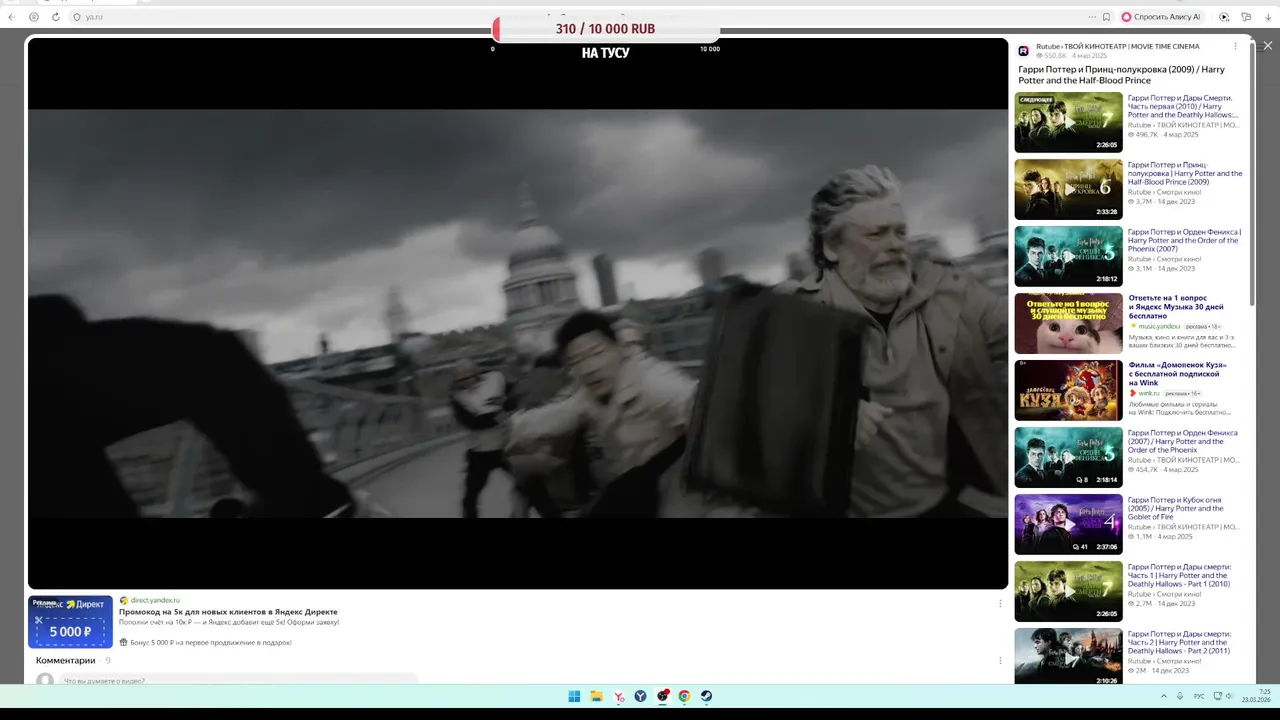Bookmark the current page
Screen dimensions: 1280x720
tap(1106, 17)
